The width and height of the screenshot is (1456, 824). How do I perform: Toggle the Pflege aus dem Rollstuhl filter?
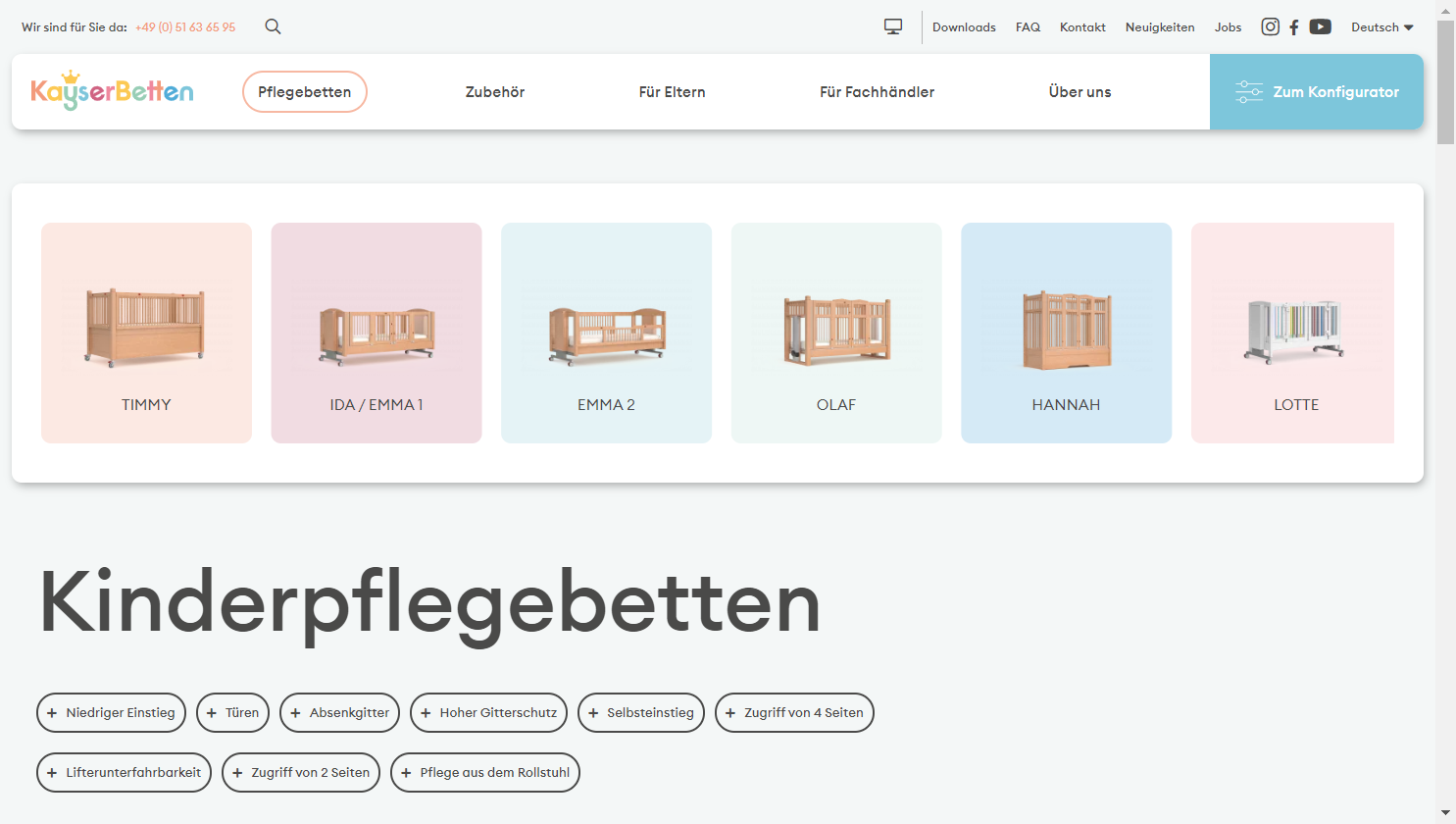coord(485,773)
